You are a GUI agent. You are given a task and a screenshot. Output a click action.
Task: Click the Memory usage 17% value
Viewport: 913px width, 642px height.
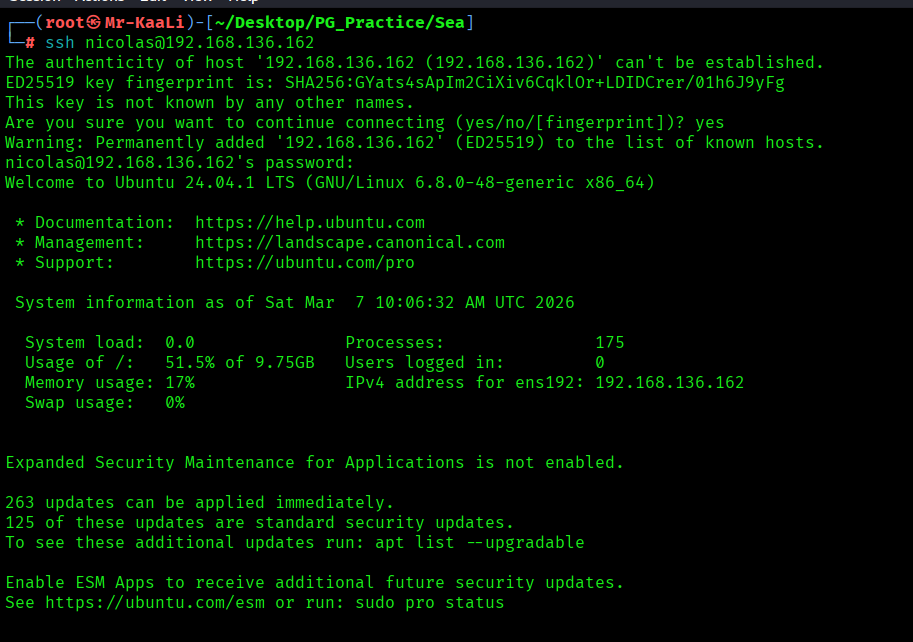(180, 382)
